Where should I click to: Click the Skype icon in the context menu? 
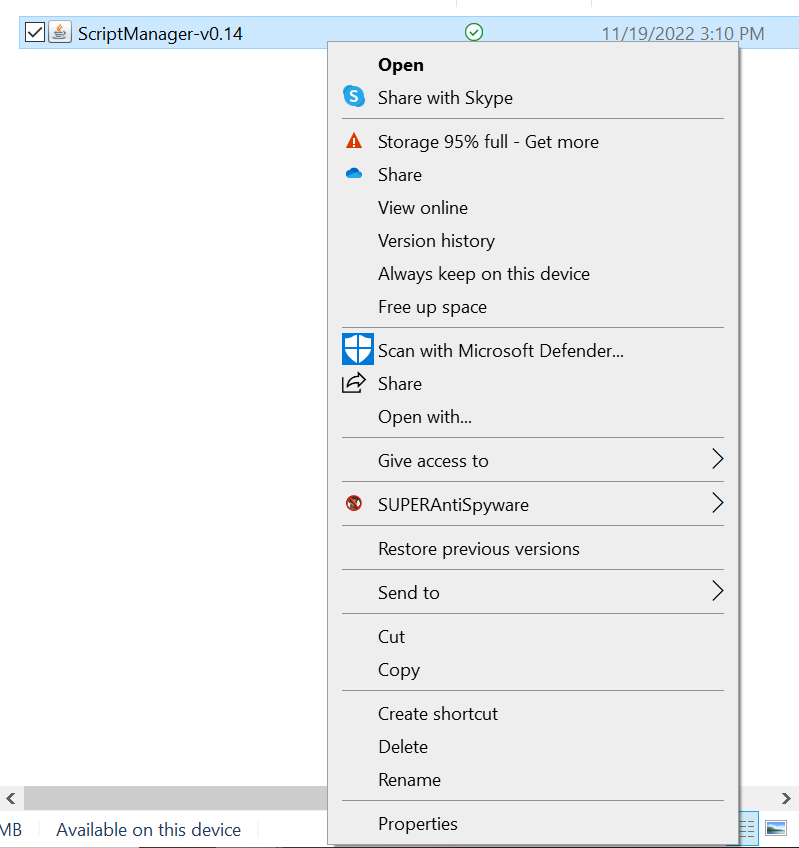(354, 97)
